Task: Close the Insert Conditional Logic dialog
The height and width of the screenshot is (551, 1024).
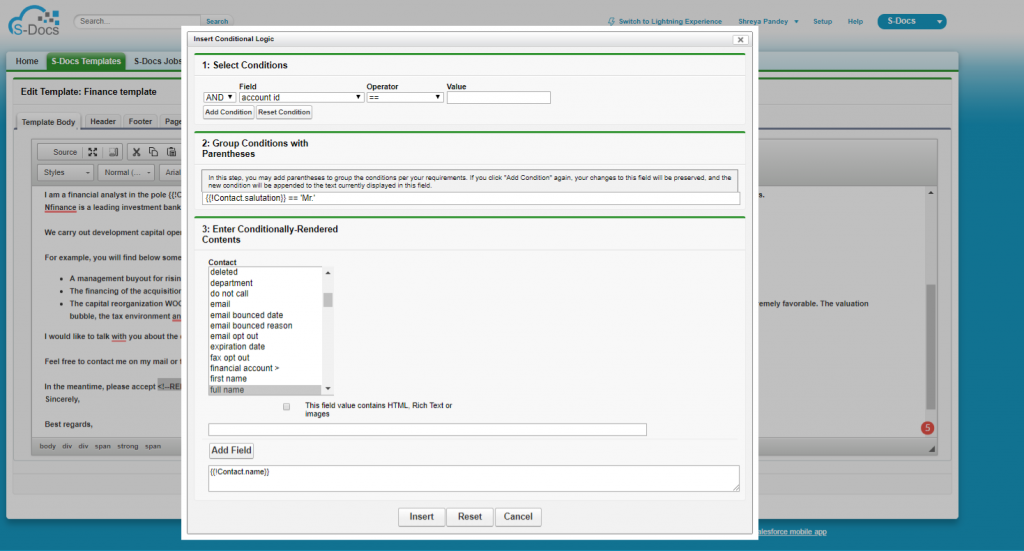Action: click(739, 39)
